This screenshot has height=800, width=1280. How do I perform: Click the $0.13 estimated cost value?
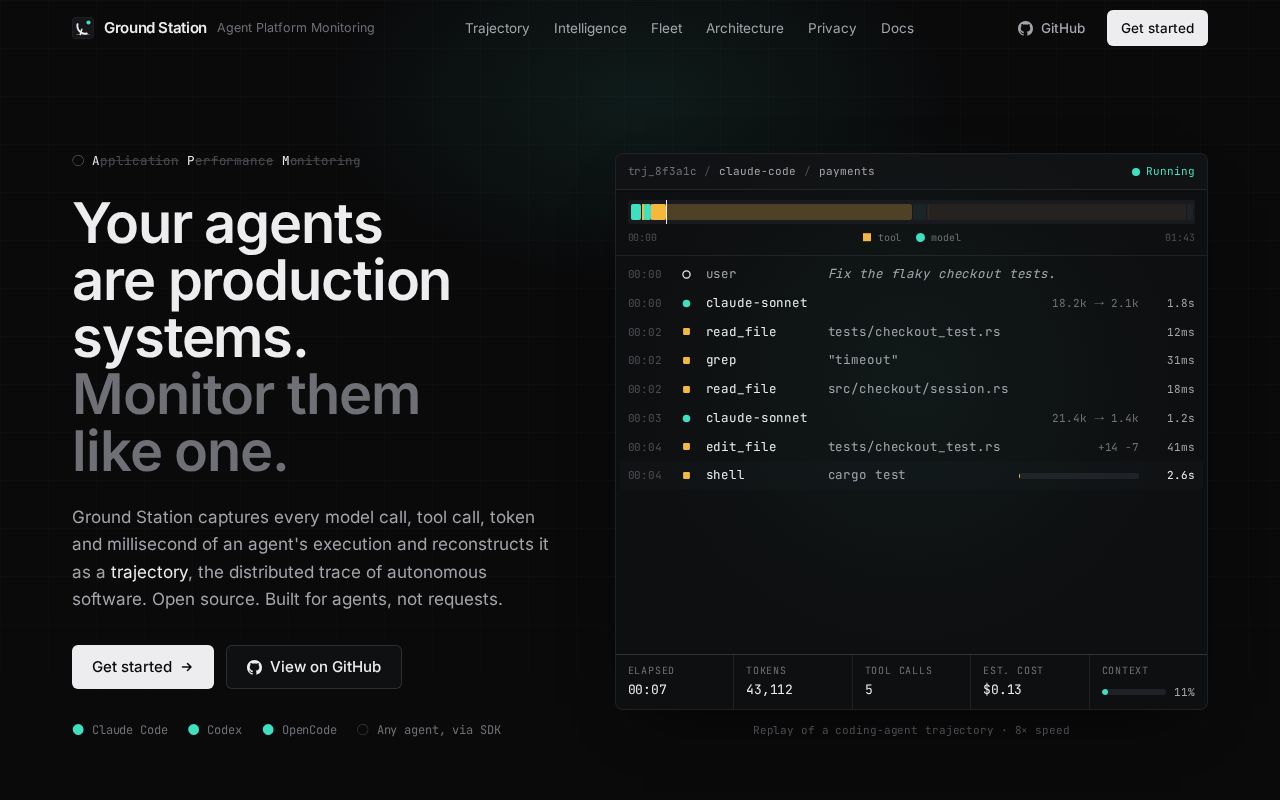pyautogui.click(x=1002, y=690)
